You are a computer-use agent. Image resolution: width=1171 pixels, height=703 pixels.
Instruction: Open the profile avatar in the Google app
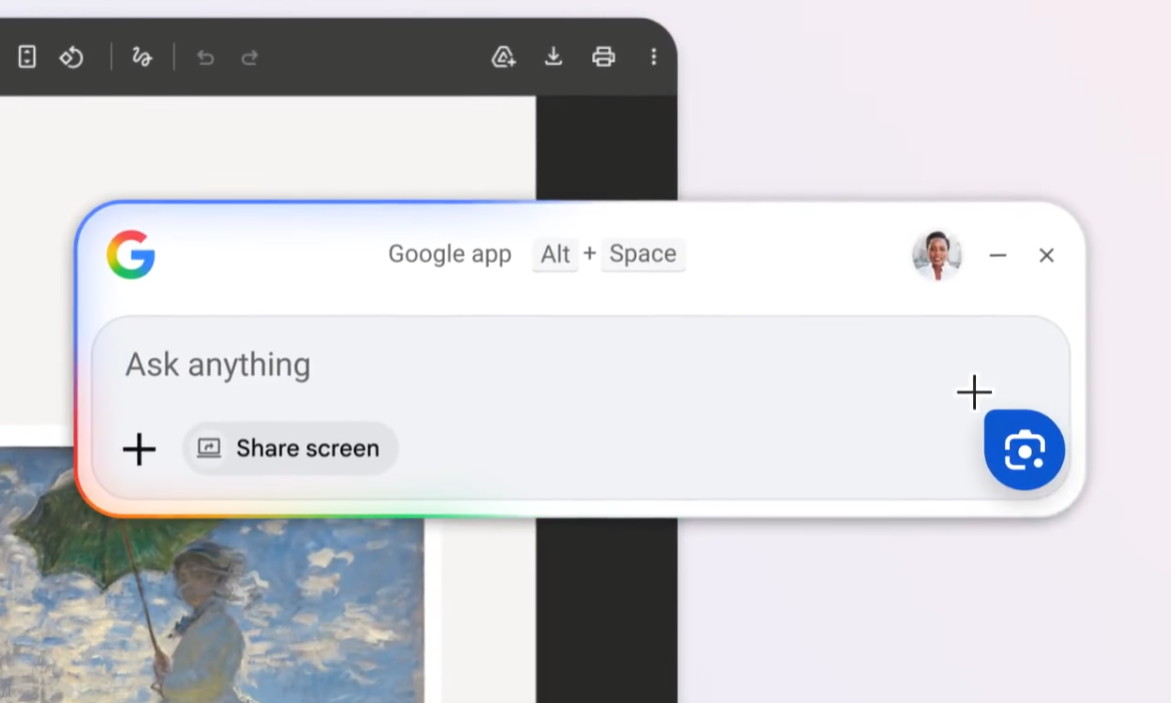(937, 255)
